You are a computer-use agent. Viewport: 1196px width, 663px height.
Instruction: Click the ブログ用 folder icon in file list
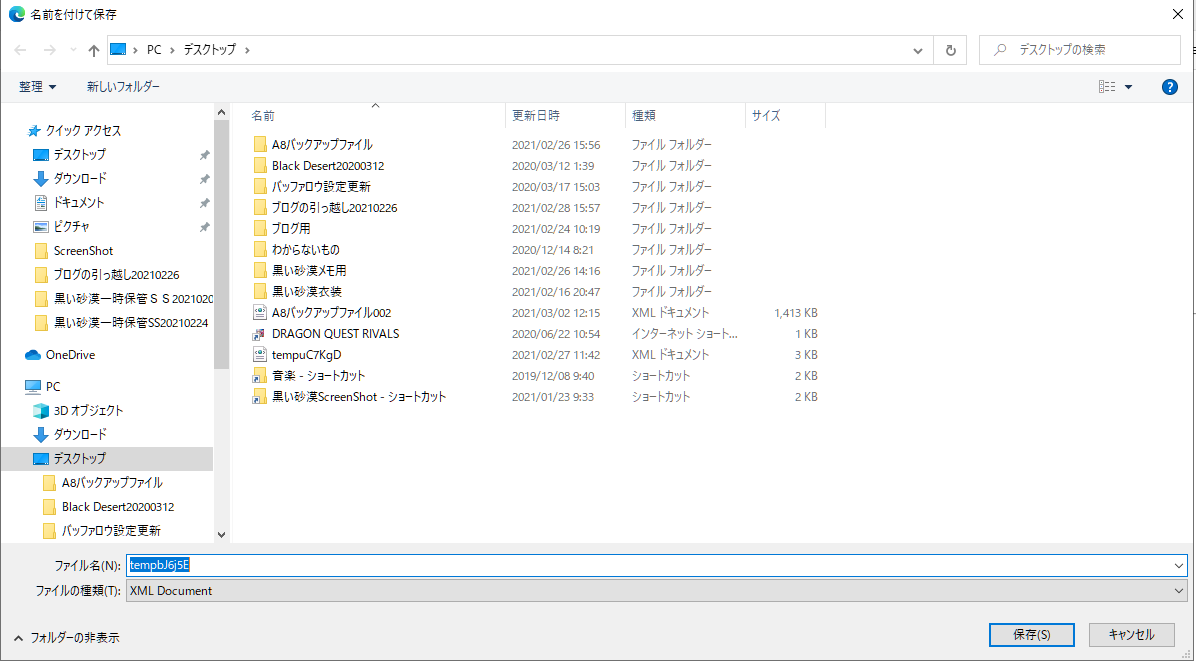click(260, 229)
